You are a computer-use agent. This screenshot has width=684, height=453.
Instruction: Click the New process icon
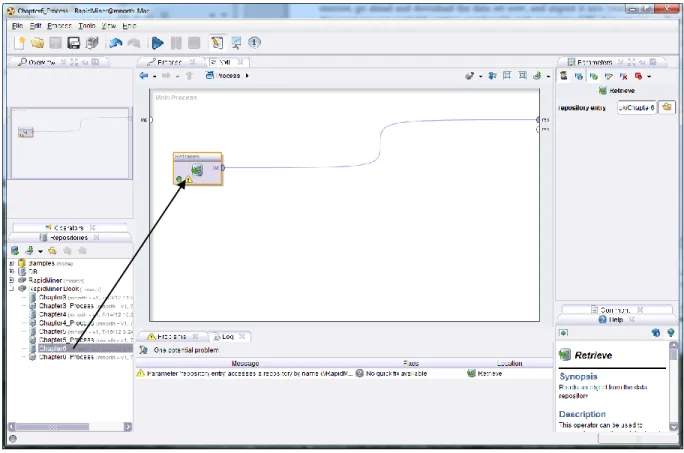point(19,43)
